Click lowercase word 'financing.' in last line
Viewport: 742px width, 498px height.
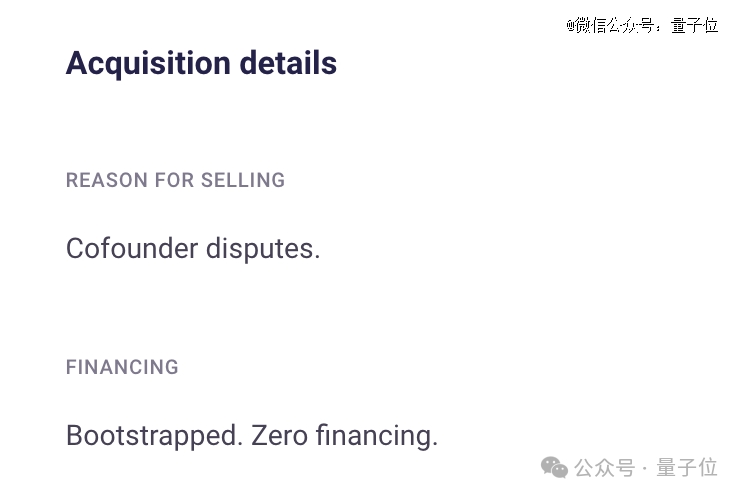coord(377,436)
